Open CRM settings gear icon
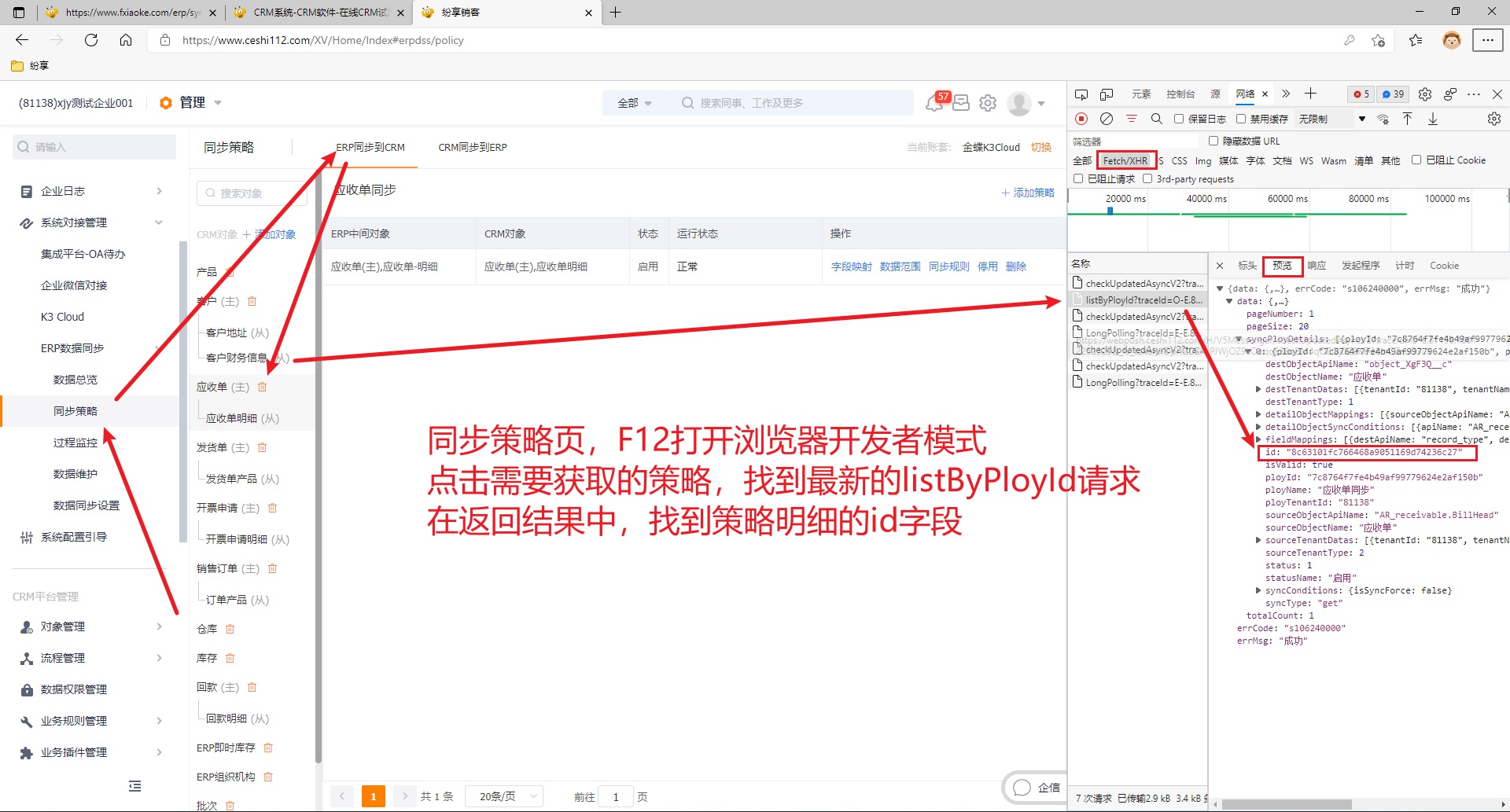Image resolution: width=1510 pixels, height=812 pixels. 988,103
